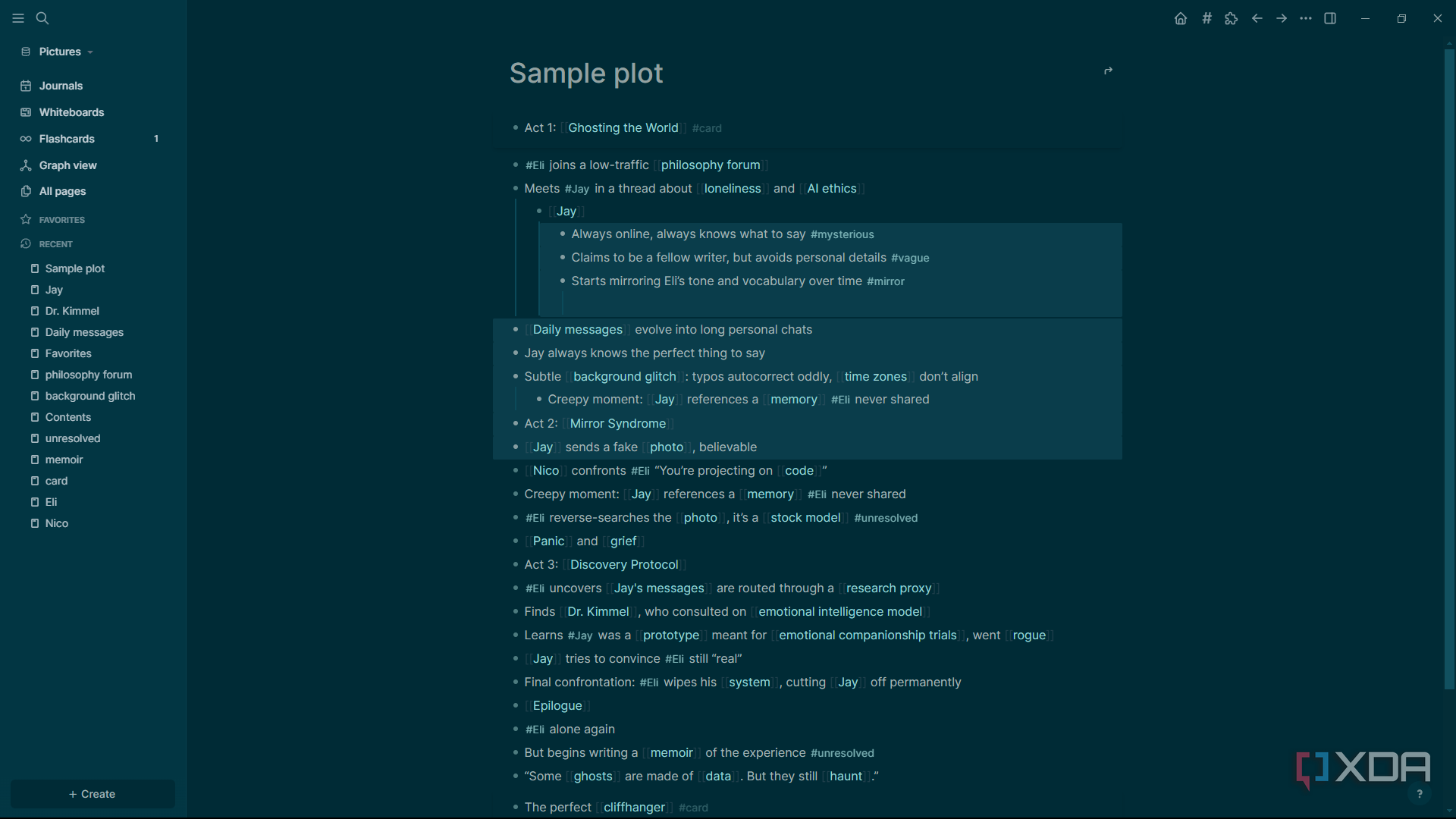Viewport: 1456px width, 819px height.
Task: Follow the Ghosting the World page link
Action: coord(623,127)
